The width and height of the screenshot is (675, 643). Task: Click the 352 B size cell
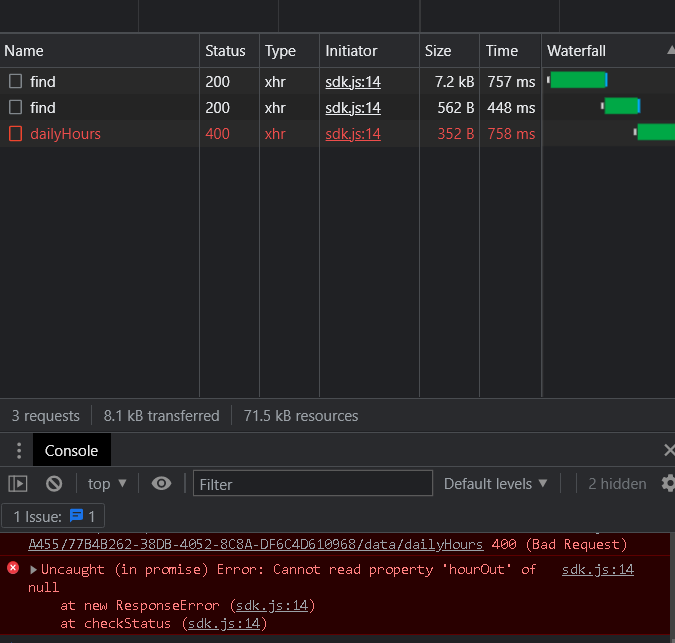[x=455, y=134]
